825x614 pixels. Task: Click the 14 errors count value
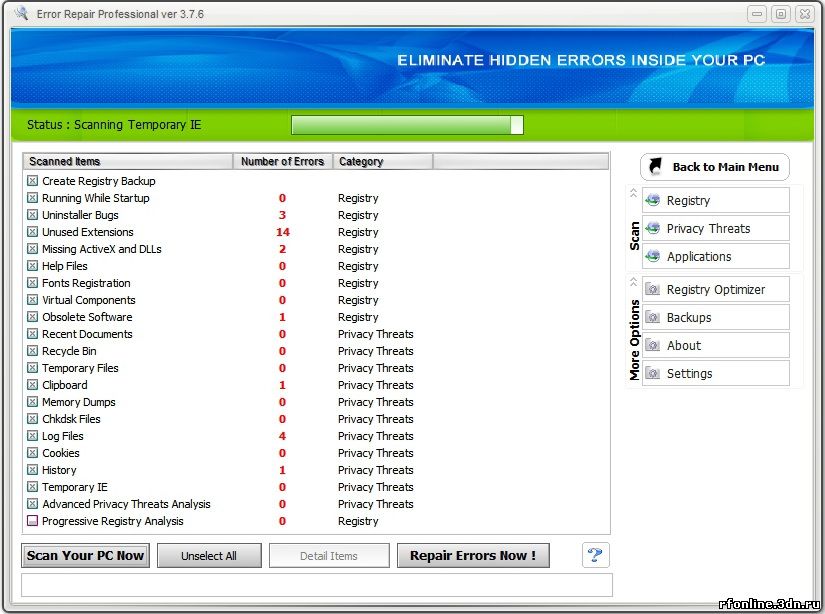[283, 231]
